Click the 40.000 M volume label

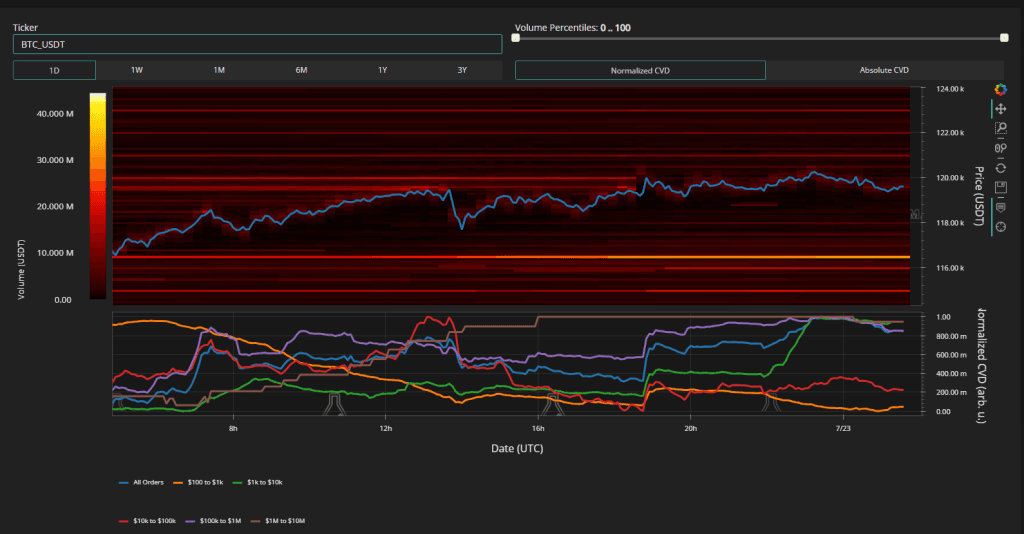coord(55,114)
